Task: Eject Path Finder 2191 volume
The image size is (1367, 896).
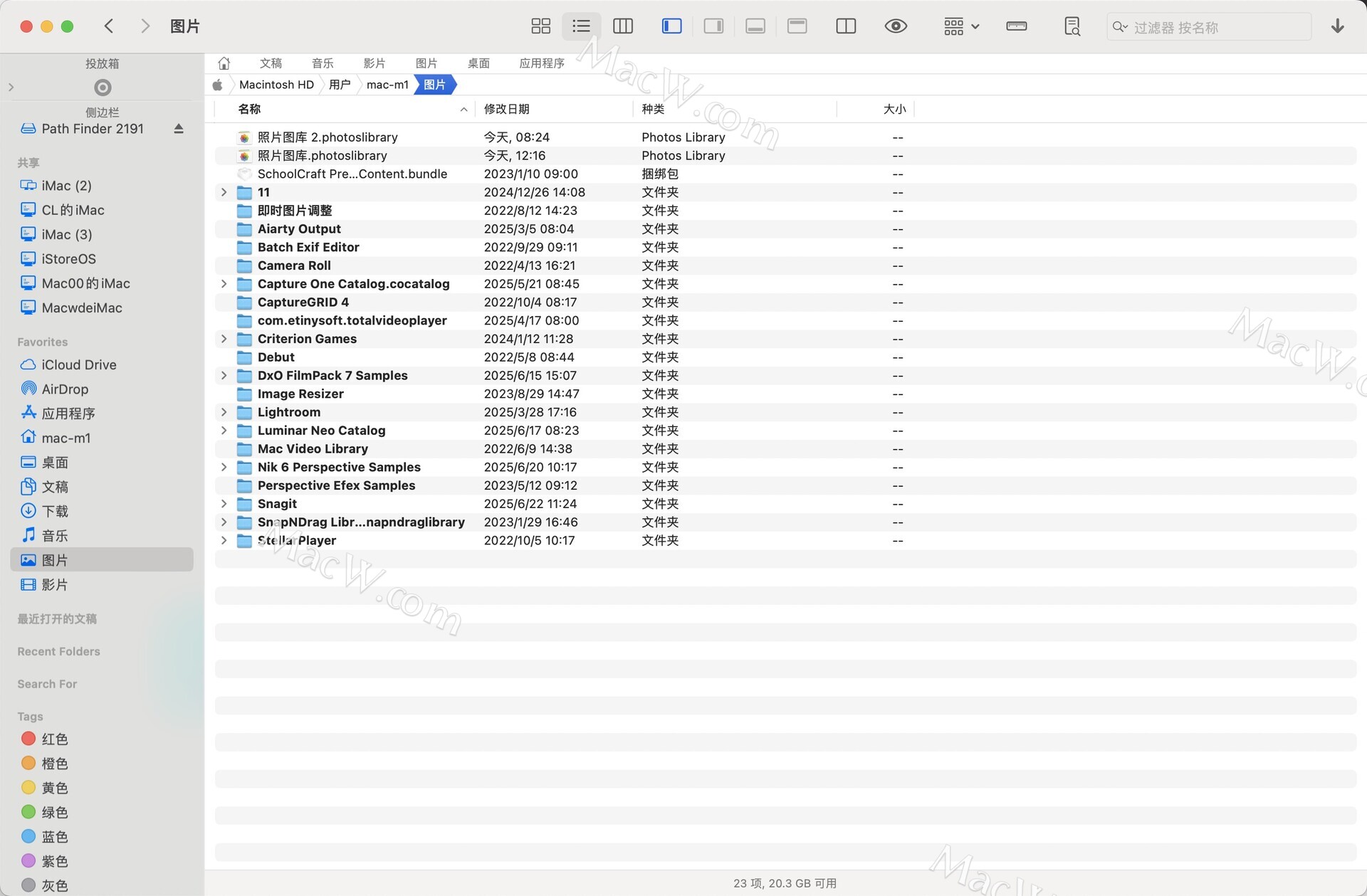Action: tap(179, 129)
